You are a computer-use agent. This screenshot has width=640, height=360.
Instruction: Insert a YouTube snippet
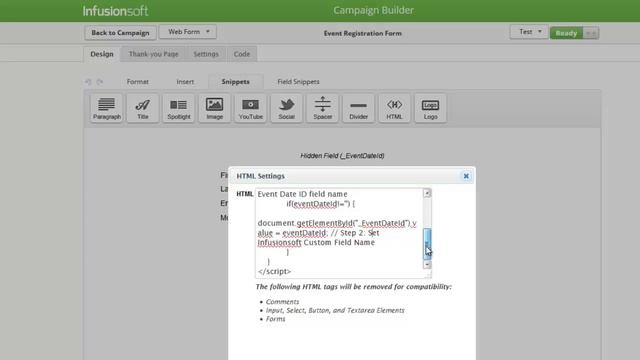250,108
